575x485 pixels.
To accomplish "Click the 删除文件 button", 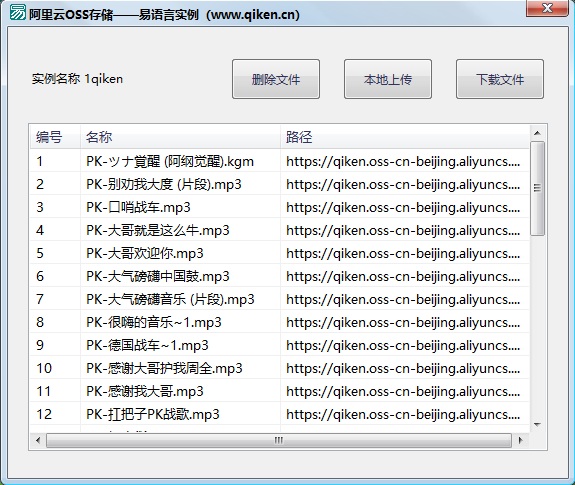I will click(x=276, y=79).
